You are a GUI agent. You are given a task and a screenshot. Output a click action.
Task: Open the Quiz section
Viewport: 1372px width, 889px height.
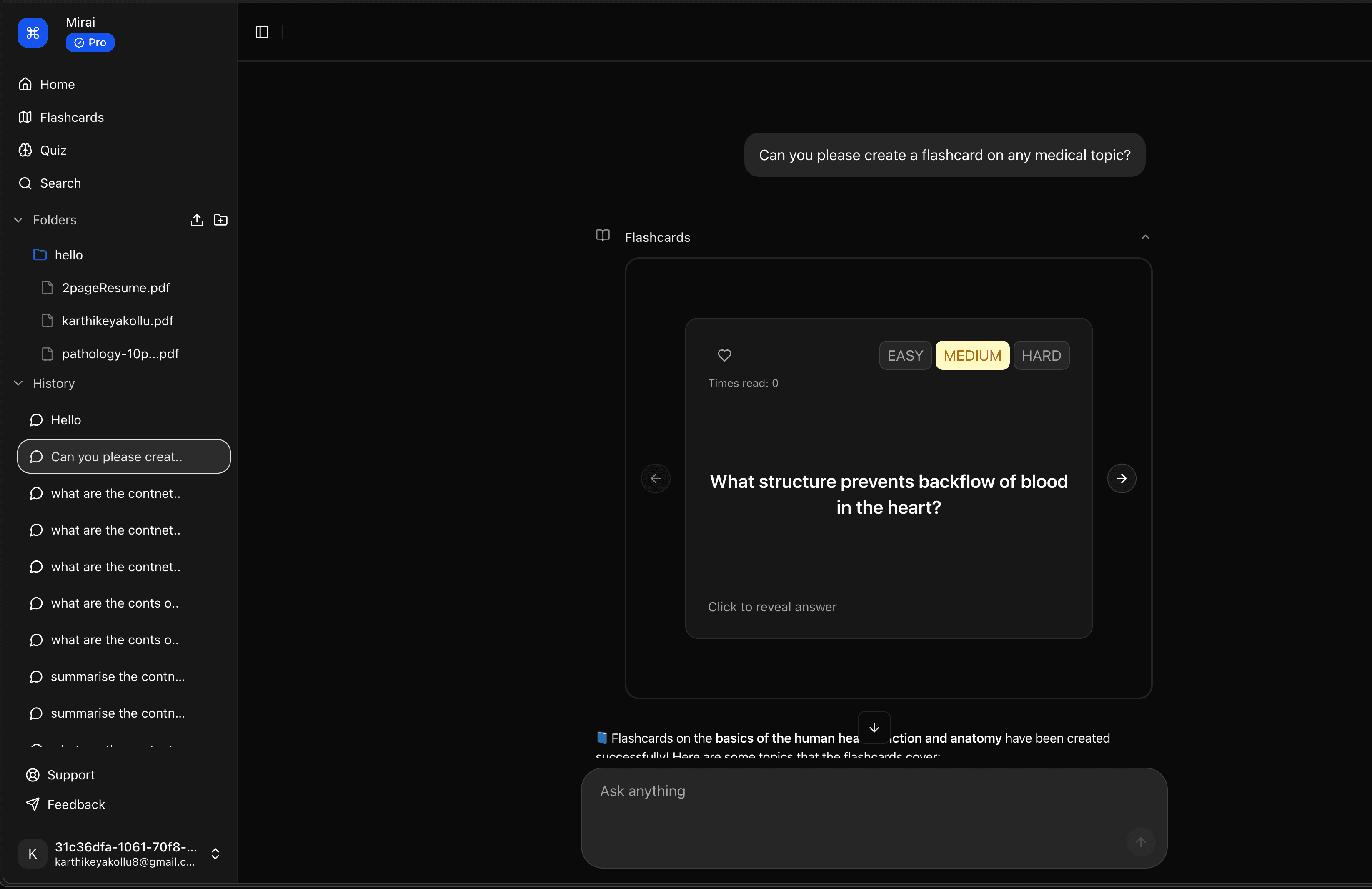coord(51,150)
